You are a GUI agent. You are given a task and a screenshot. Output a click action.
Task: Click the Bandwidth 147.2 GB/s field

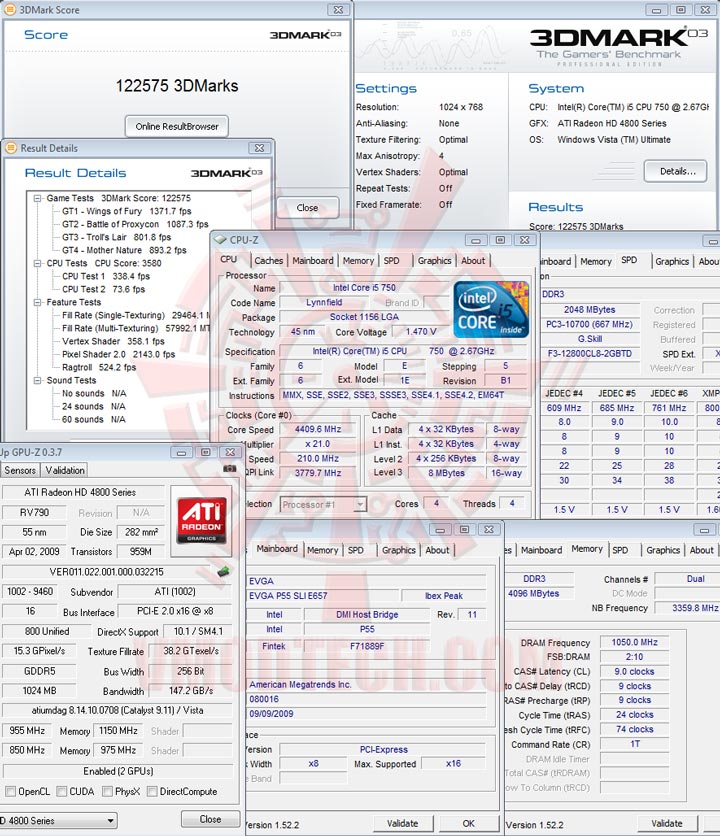tap(190, 691)
